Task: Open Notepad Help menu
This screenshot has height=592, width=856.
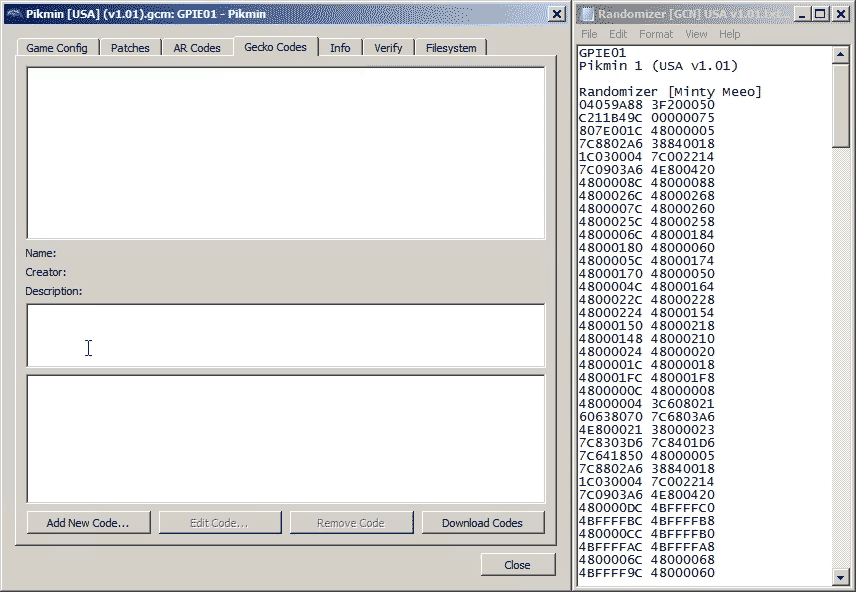Action: [729, 34]
